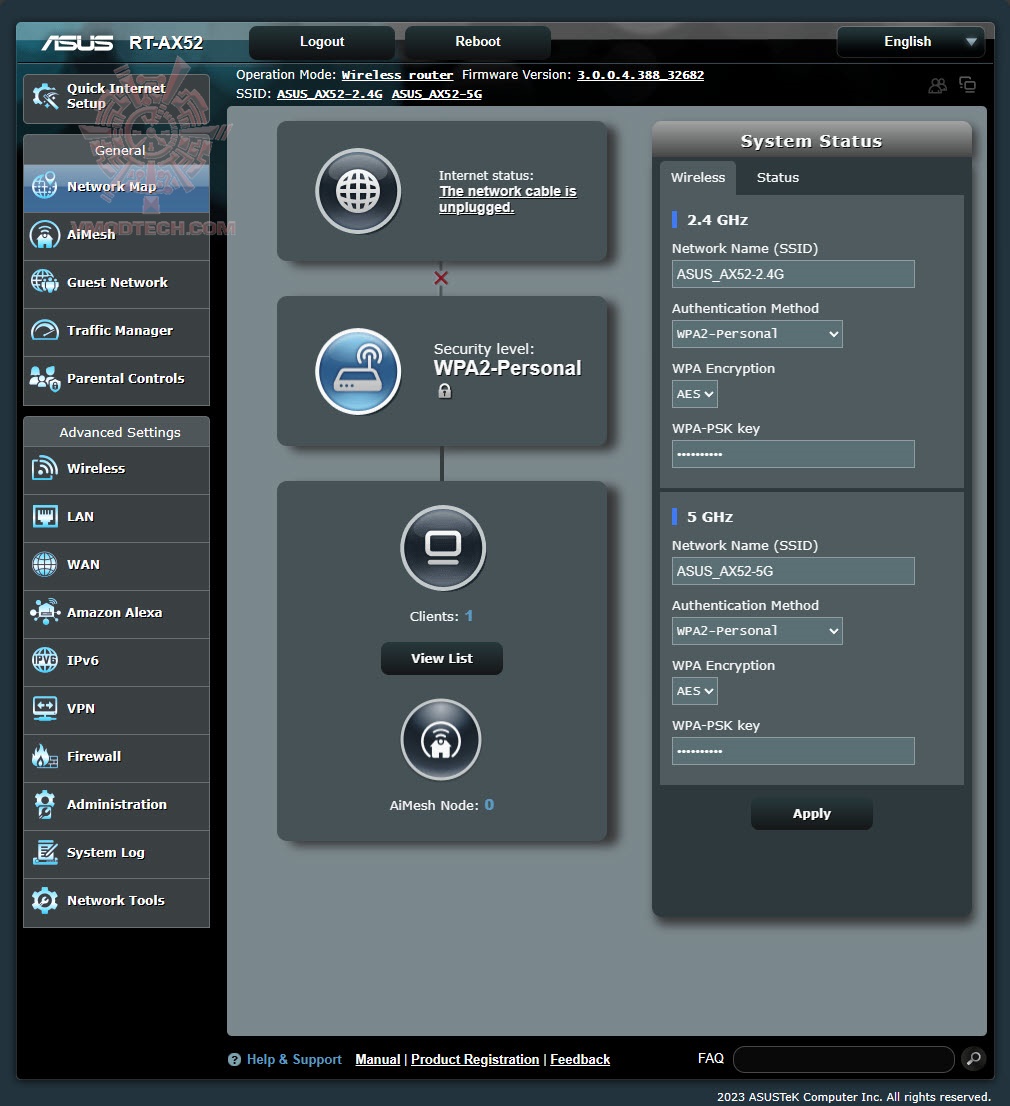This screenshot has height=1106, width=1010.
Task: Open the Feedback link in footer
Action: point(580,1059)
